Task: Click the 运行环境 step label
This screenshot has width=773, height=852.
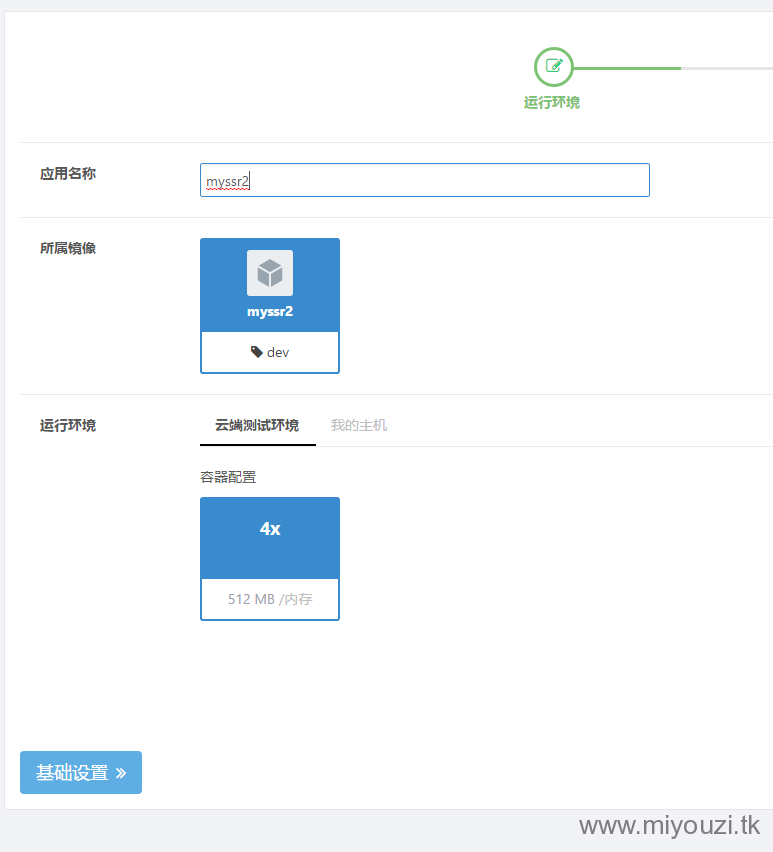Action: (552, 102)
